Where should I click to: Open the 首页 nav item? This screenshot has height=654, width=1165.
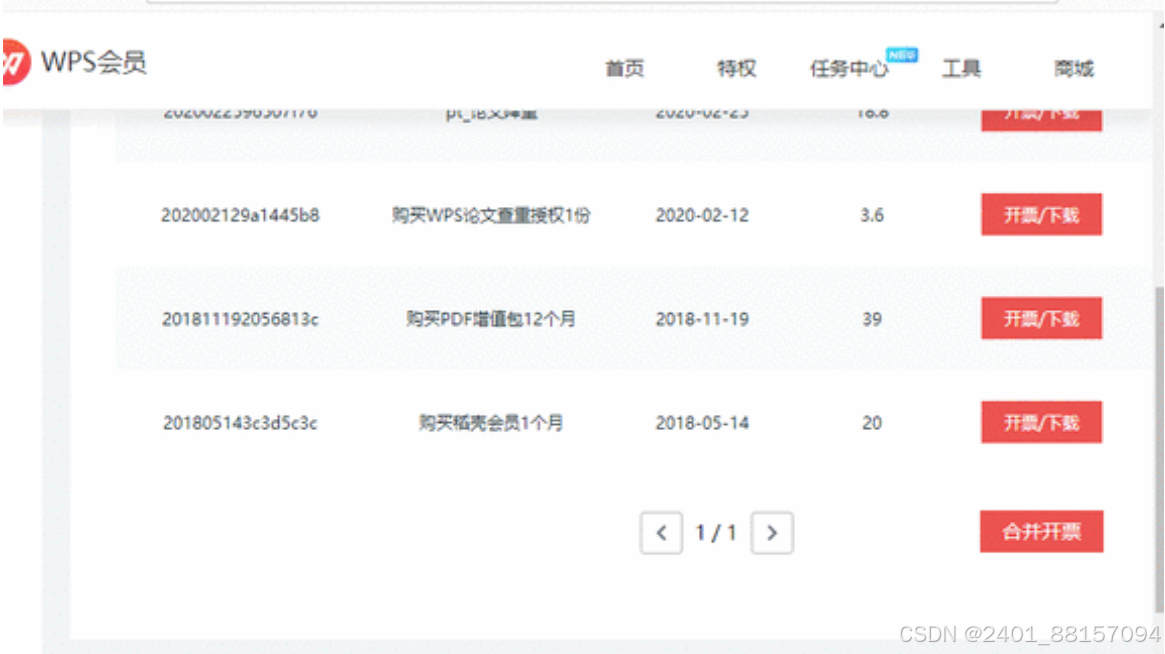click(624, 68)
